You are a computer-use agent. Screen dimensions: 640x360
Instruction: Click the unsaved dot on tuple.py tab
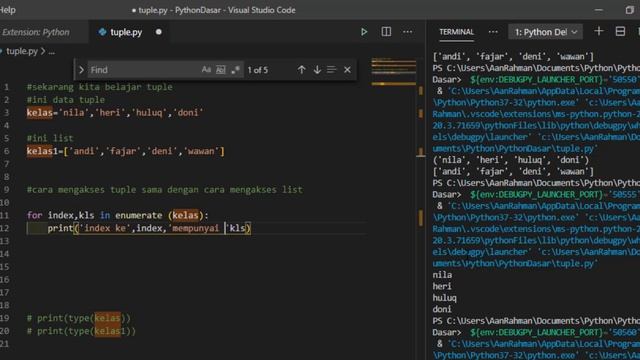point(158,32)
